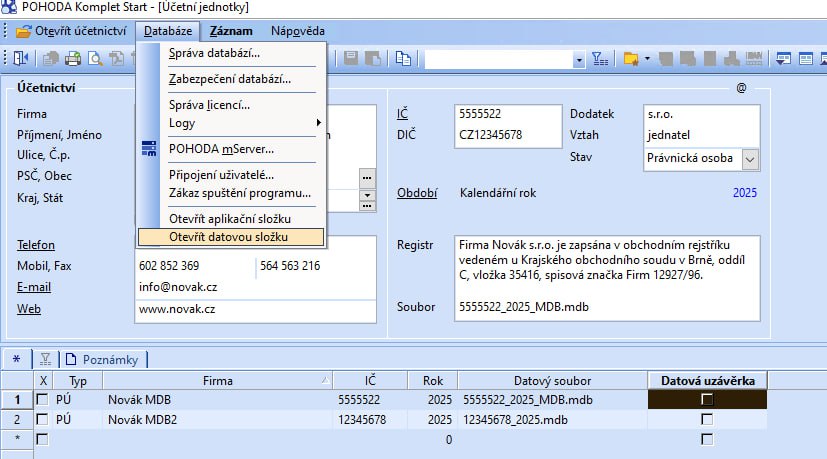The height and width of the screenshot is (459, 827).
Task: Click the grayed organization chart toolbar icon
Action: 732,59
